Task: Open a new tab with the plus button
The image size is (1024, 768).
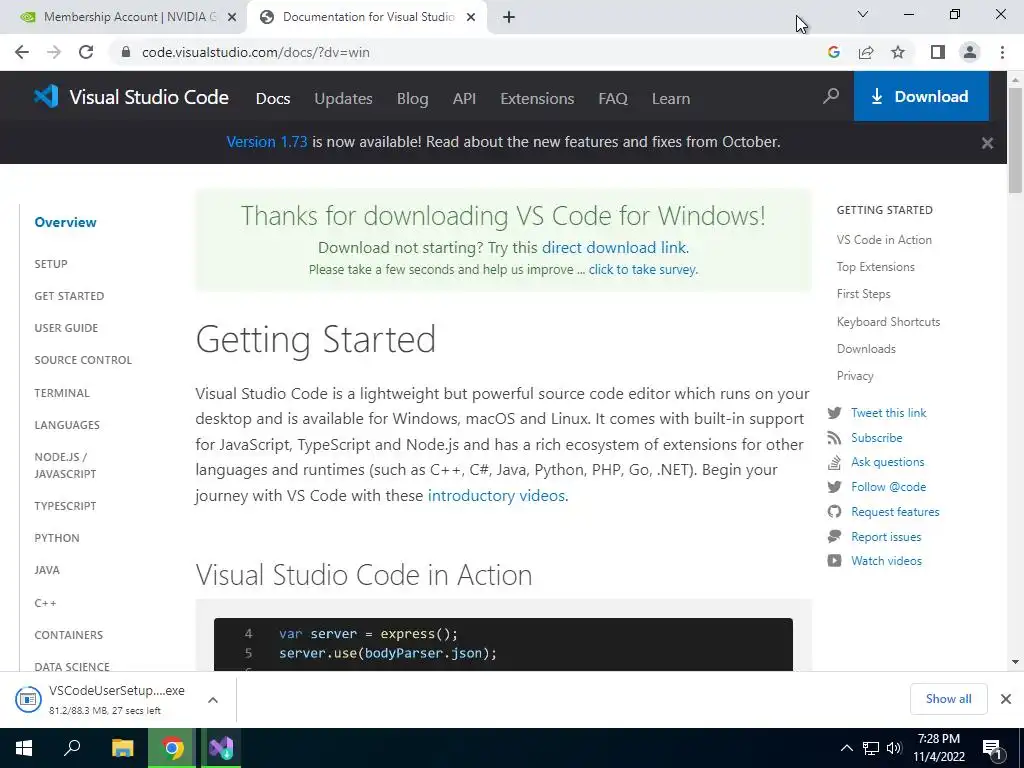Action: click(x=509, y=17)
